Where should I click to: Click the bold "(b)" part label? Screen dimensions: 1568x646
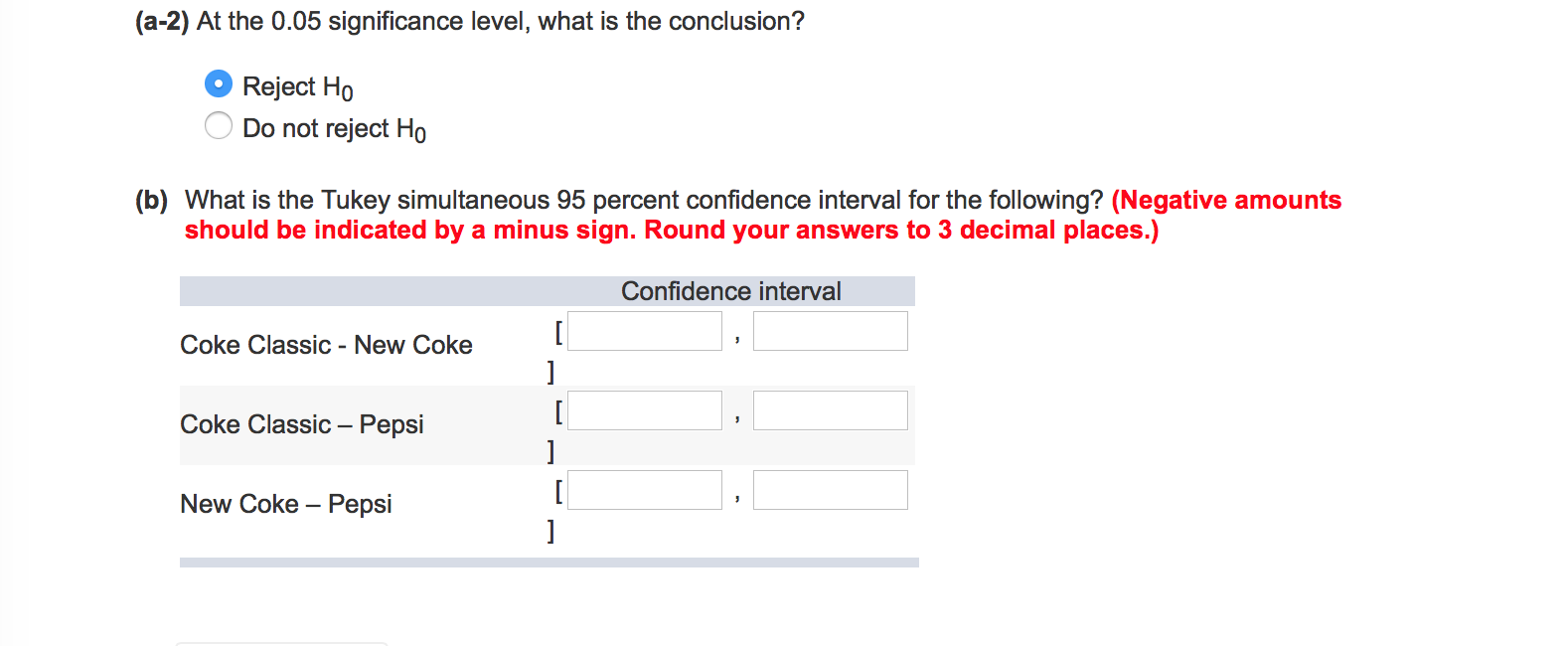[152, 200]
